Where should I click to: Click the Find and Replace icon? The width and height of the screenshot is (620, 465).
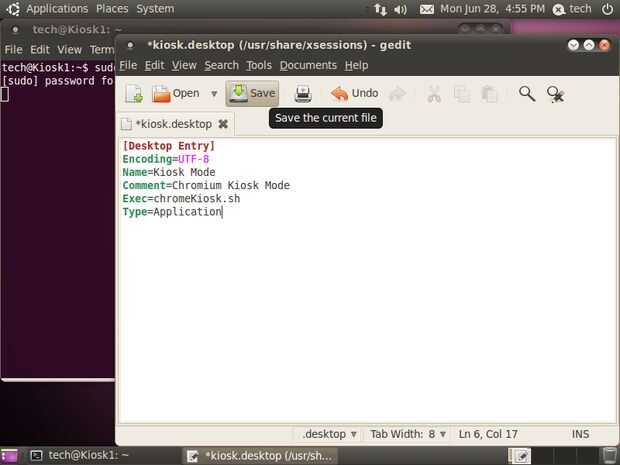click(555, 94)
